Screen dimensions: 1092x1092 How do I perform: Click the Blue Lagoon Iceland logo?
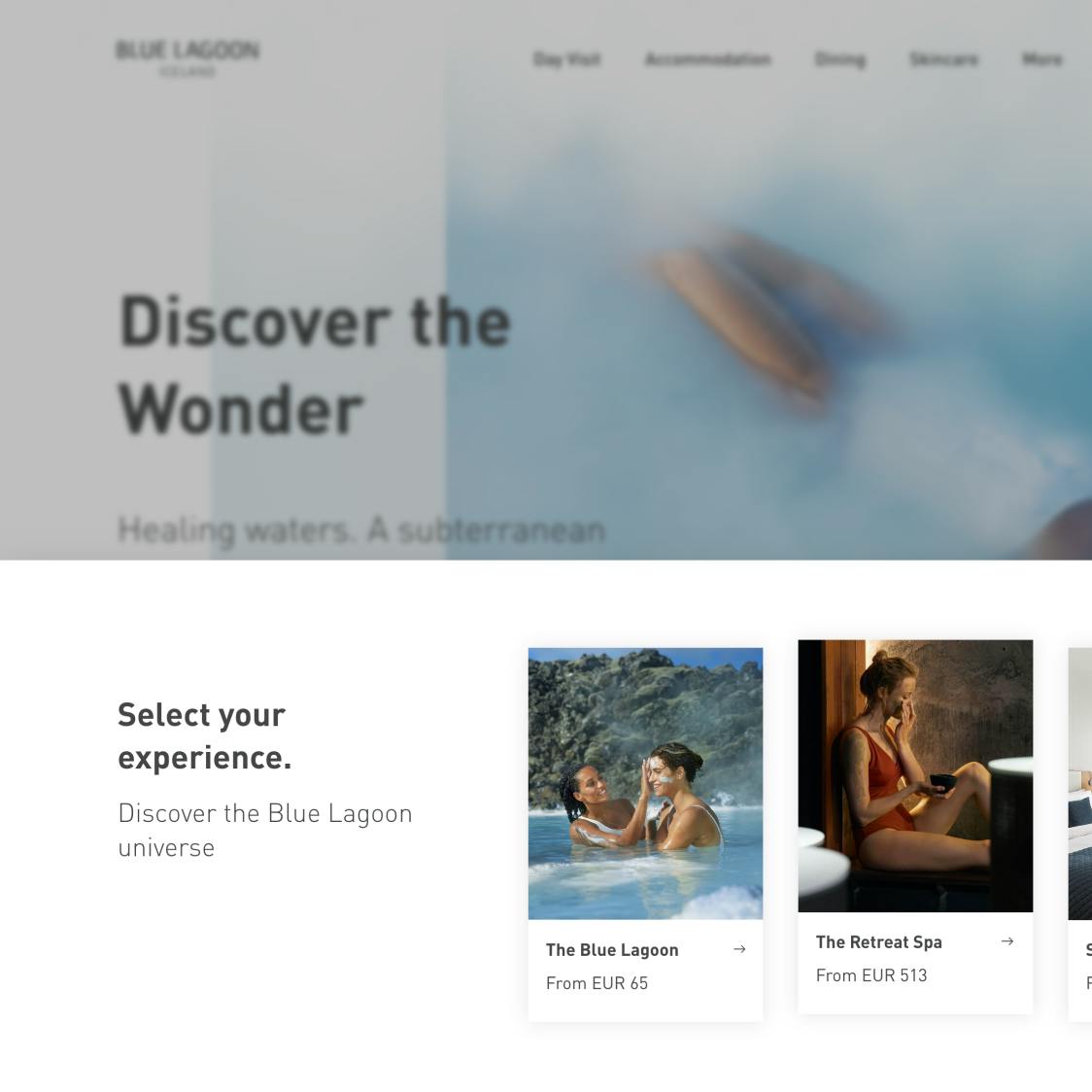188,58
